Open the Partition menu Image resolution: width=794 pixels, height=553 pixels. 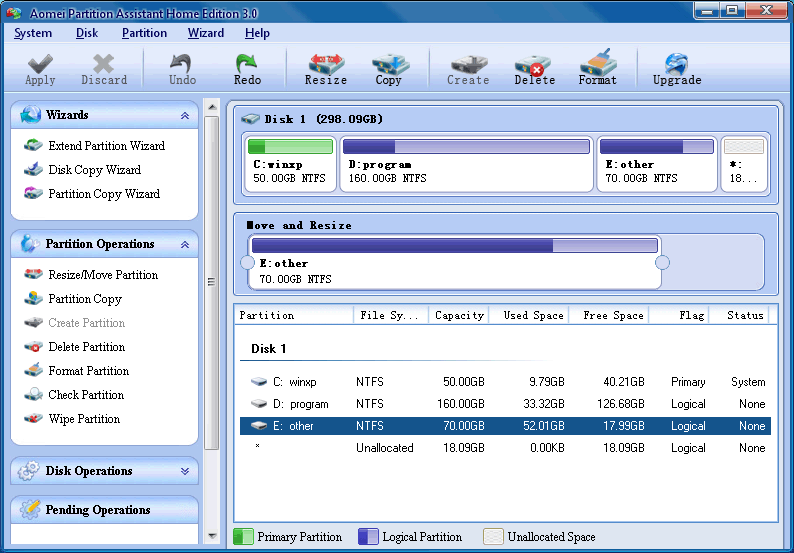pos(144,33)
